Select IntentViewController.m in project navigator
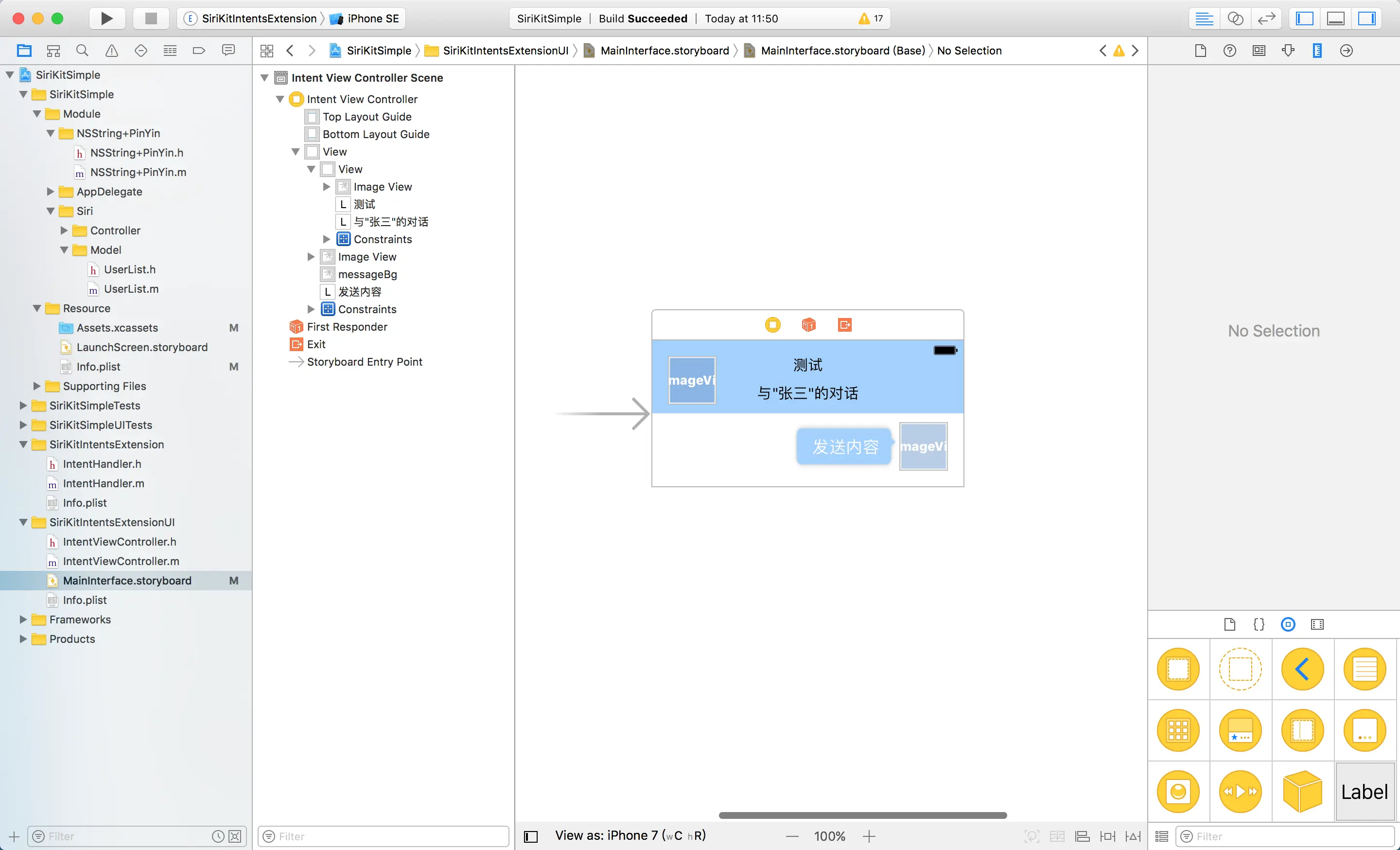The height and width of the screenshot is (850, 1400). 121,561
